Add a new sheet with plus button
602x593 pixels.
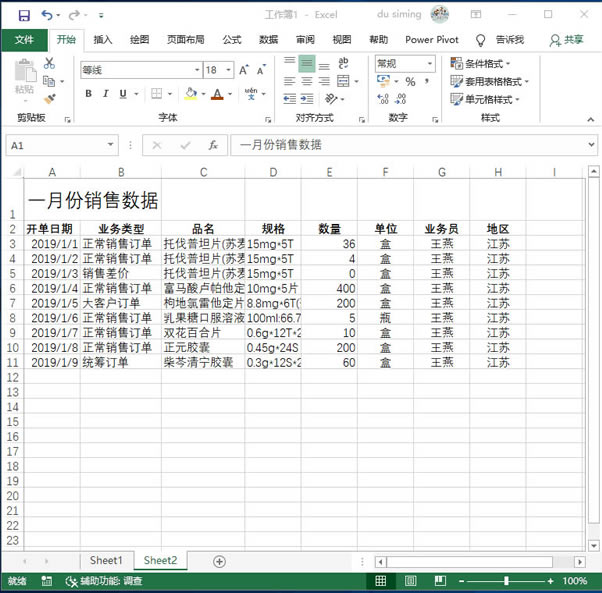click(219, 562)
